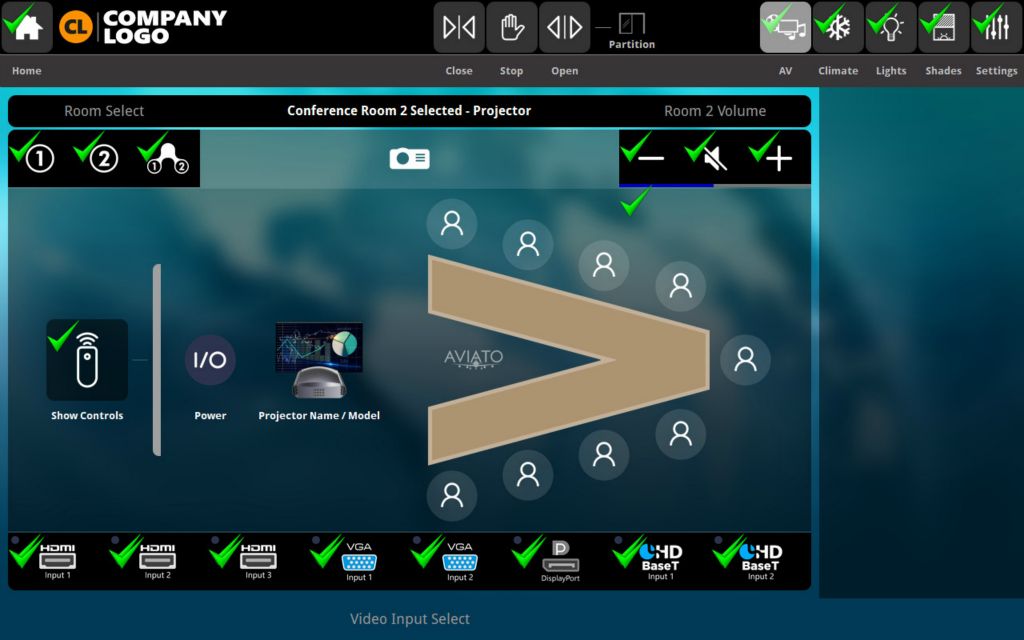Select HDMI Input 2 source
Viewport: 1024px width, 640px height.
[158, 561]
